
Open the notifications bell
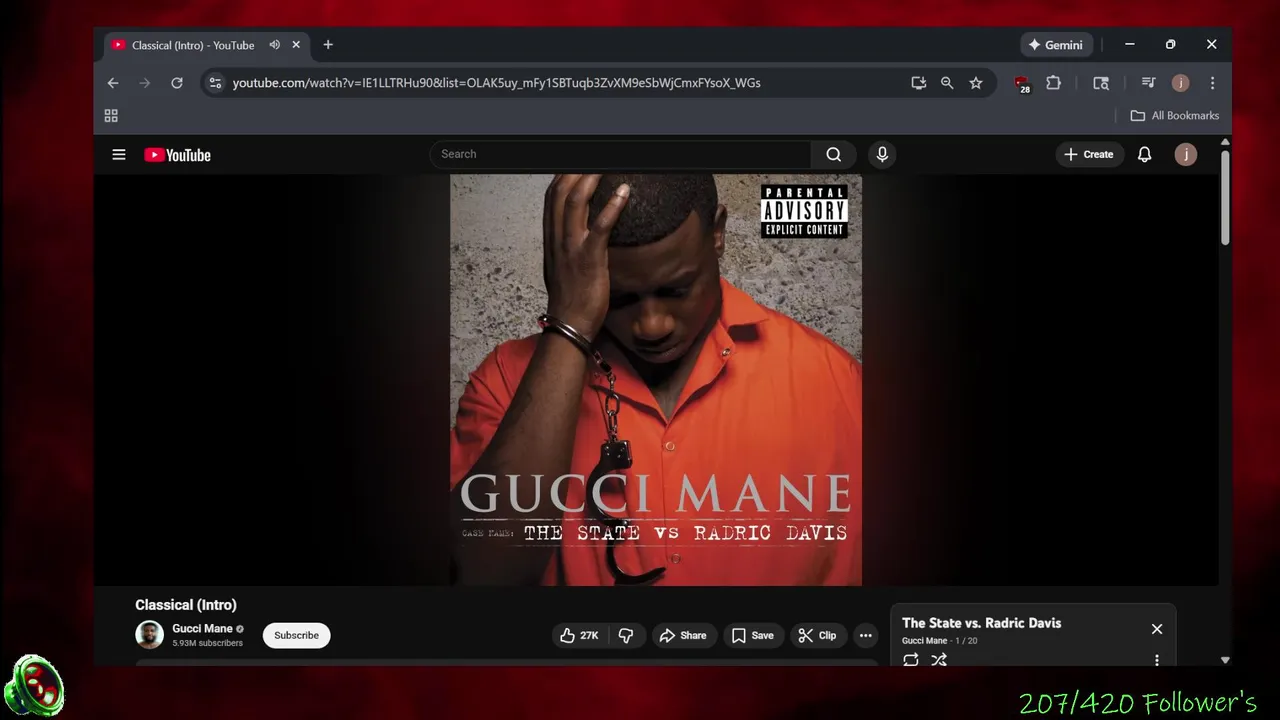click(1145, 154)
